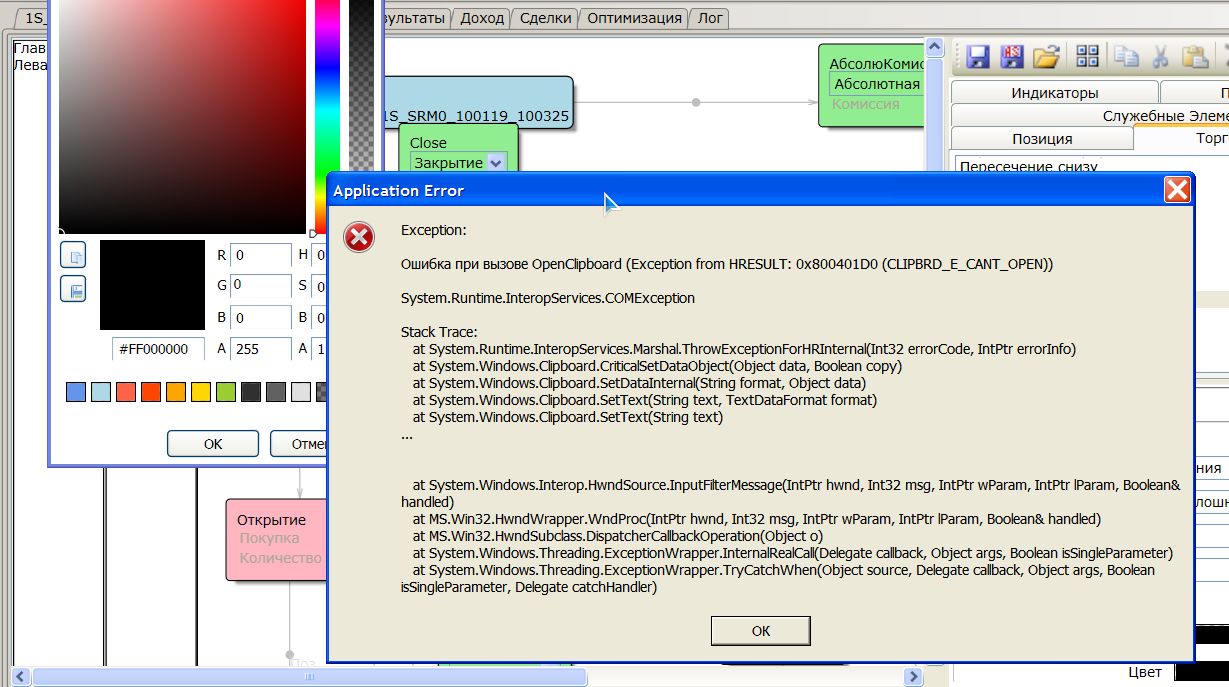This screenshot has width=1229, height=687.
Task: Click the paste color icon below copy icon
Action: 73,290
